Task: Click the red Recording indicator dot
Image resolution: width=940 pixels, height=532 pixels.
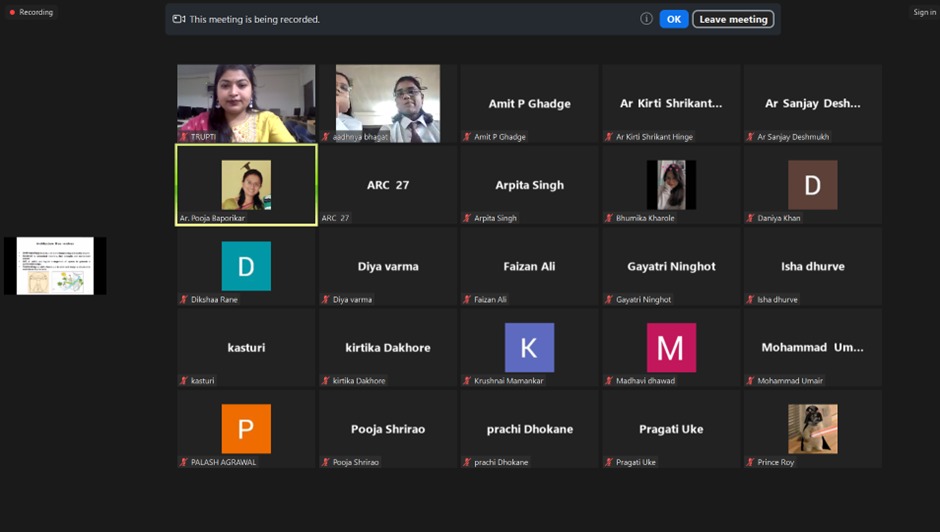Action: pyautogui.click(x=12, y=12)
